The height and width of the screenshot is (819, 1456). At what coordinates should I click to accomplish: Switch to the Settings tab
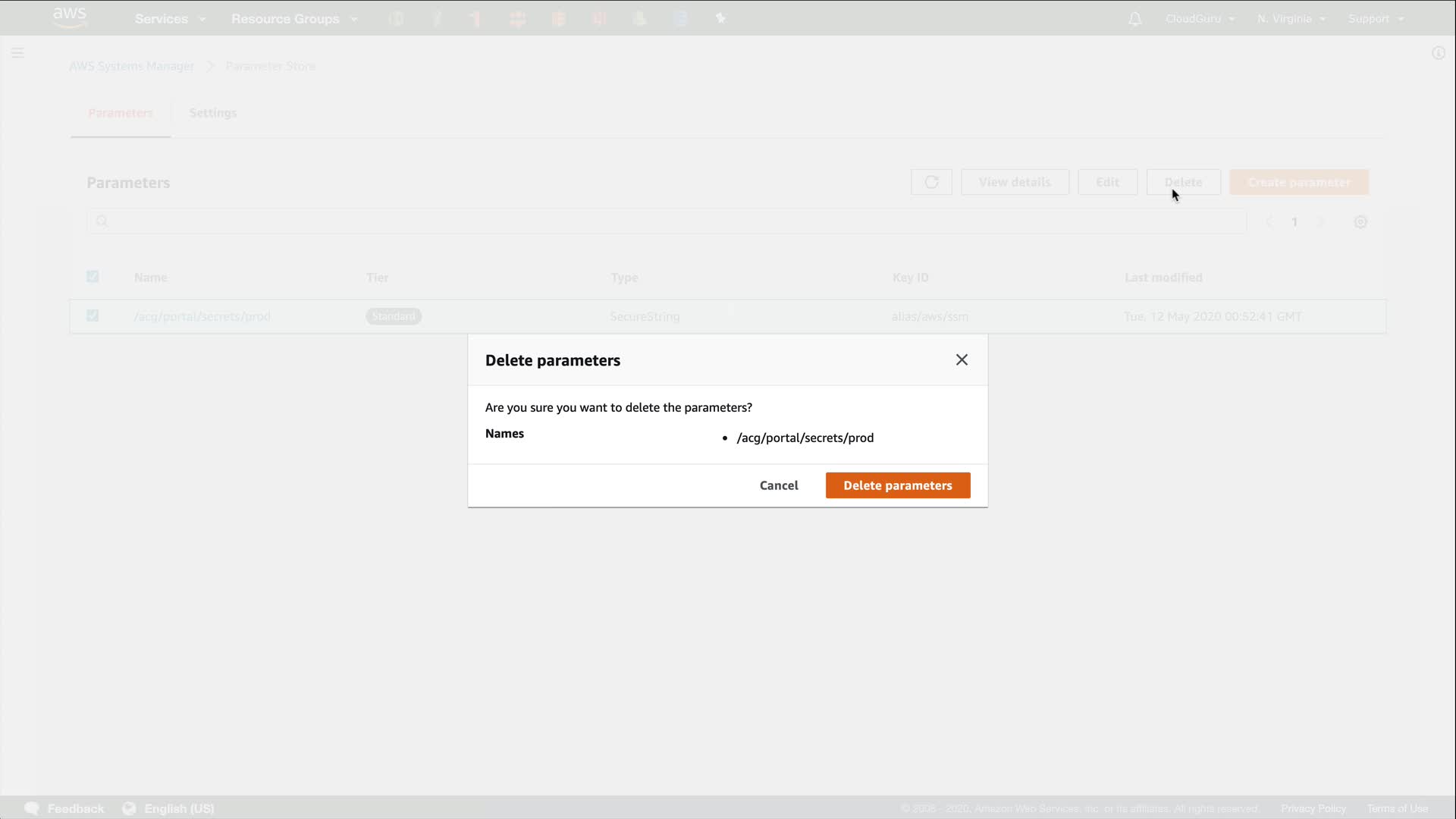pyautogui.click(x=212, y=113)
